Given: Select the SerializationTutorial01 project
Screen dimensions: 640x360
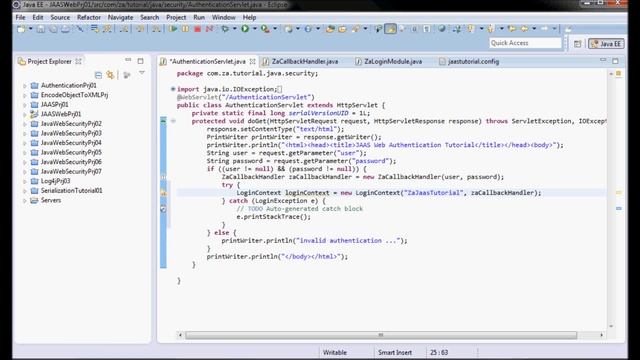Looking at the screenshot, I should pyautogui.click(x=71, y=191).
